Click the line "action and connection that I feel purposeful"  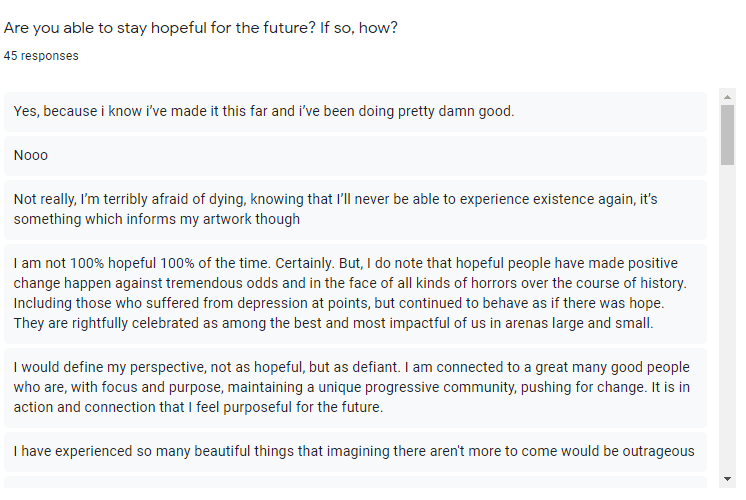pyautogui.click(x=198, y=407)
